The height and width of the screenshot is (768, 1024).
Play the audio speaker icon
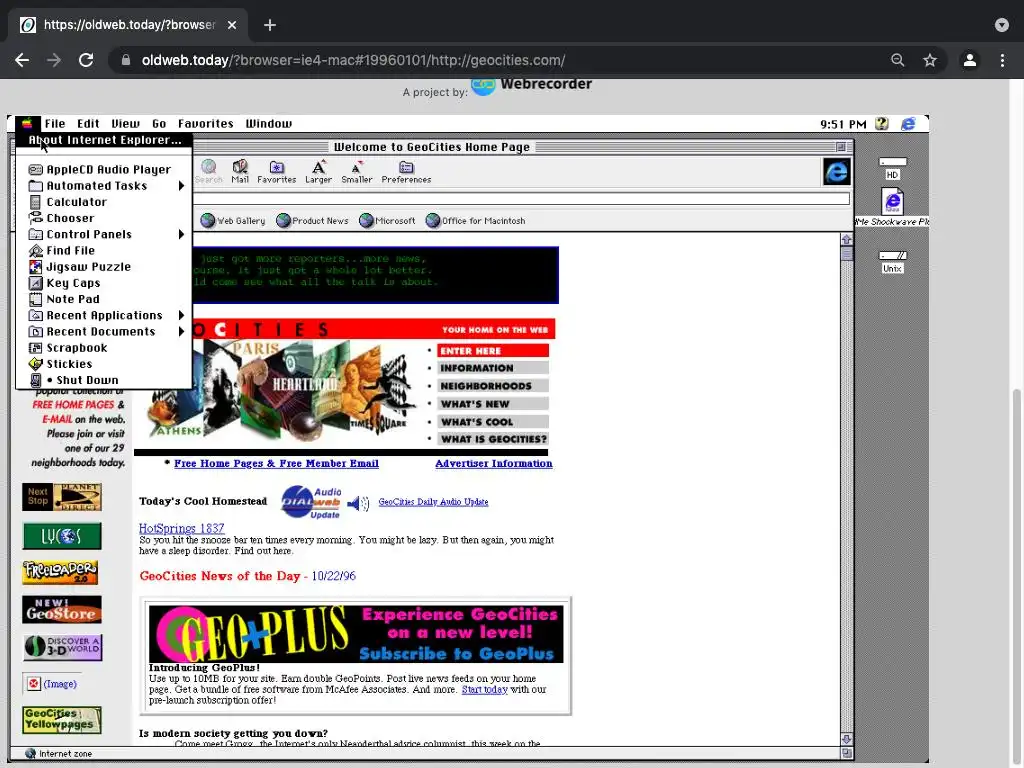[x=358, y=503]
